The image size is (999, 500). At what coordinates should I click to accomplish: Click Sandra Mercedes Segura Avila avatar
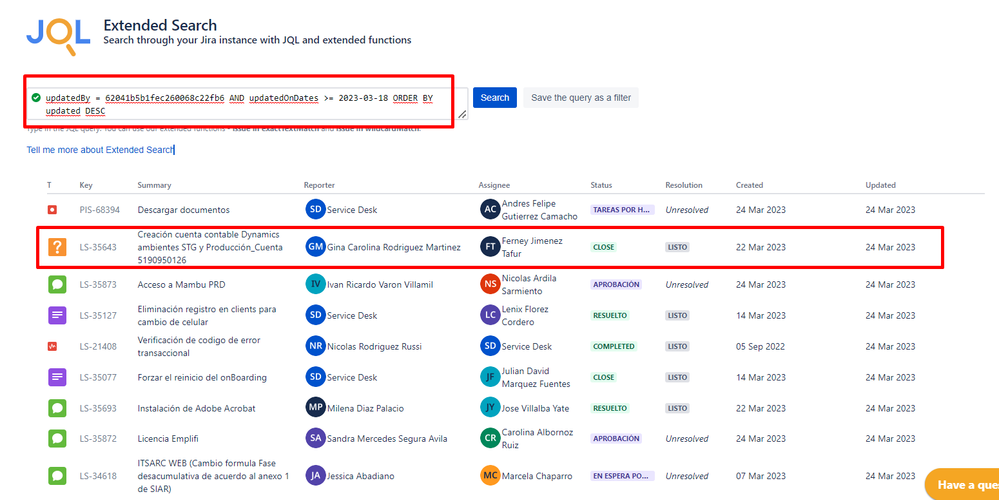point(315,438)
